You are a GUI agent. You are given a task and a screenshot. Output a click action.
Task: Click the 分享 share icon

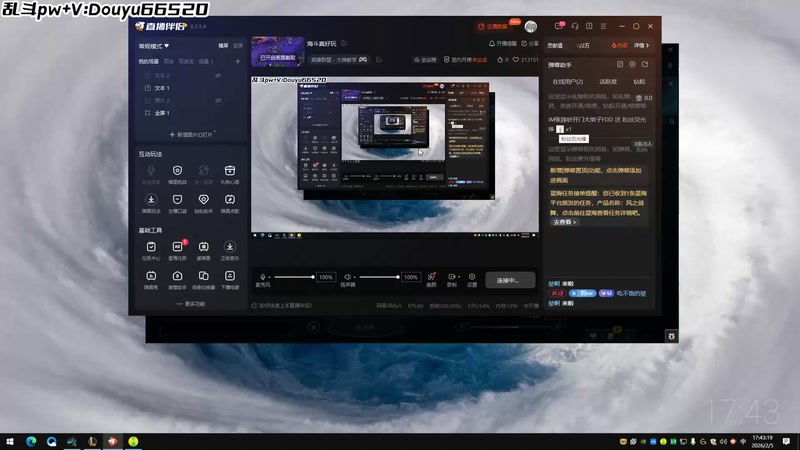coord(530,43)
